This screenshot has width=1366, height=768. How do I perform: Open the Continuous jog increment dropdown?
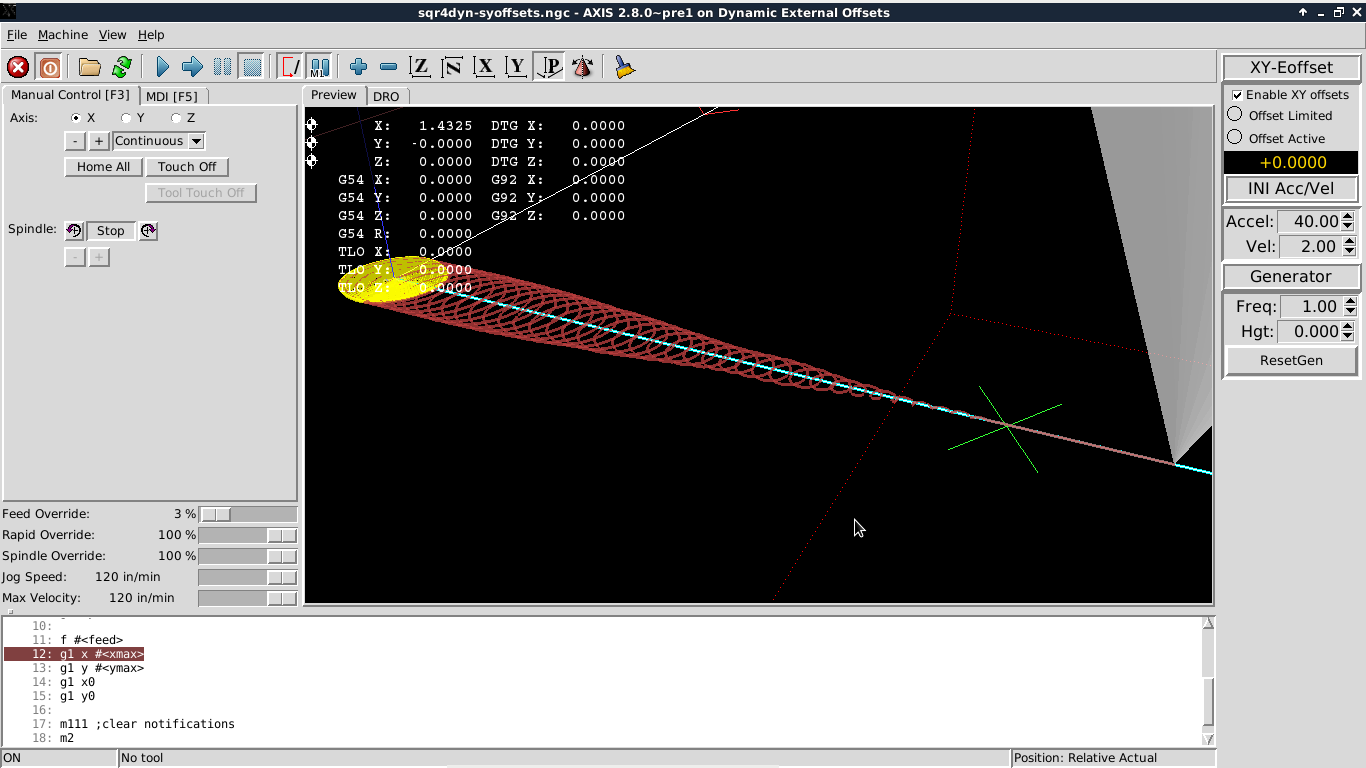159,141
